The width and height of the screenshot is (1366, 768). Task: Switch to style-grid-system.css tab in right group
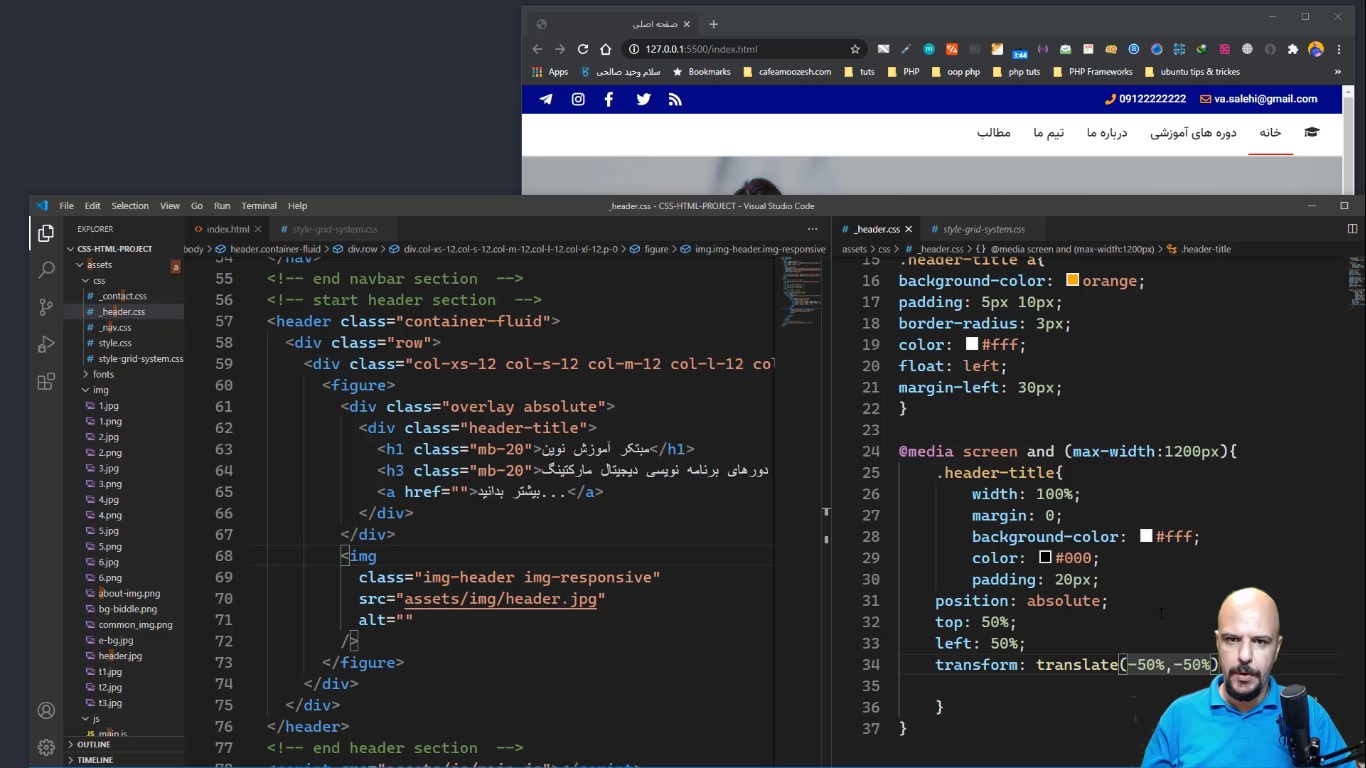pos(983,229)
